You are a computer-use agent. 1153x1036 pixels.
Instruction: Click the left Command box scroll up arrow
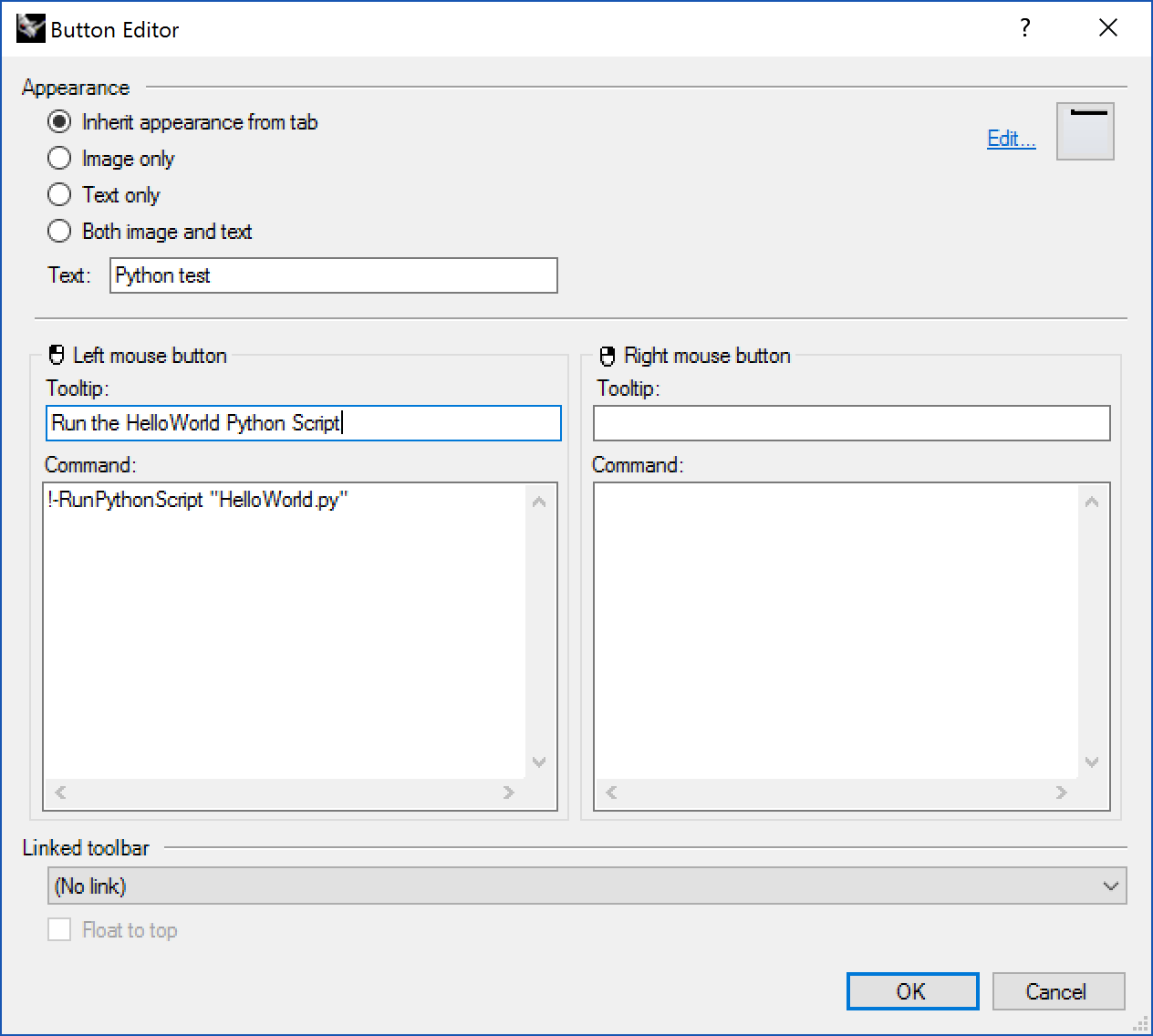point(539,502)
